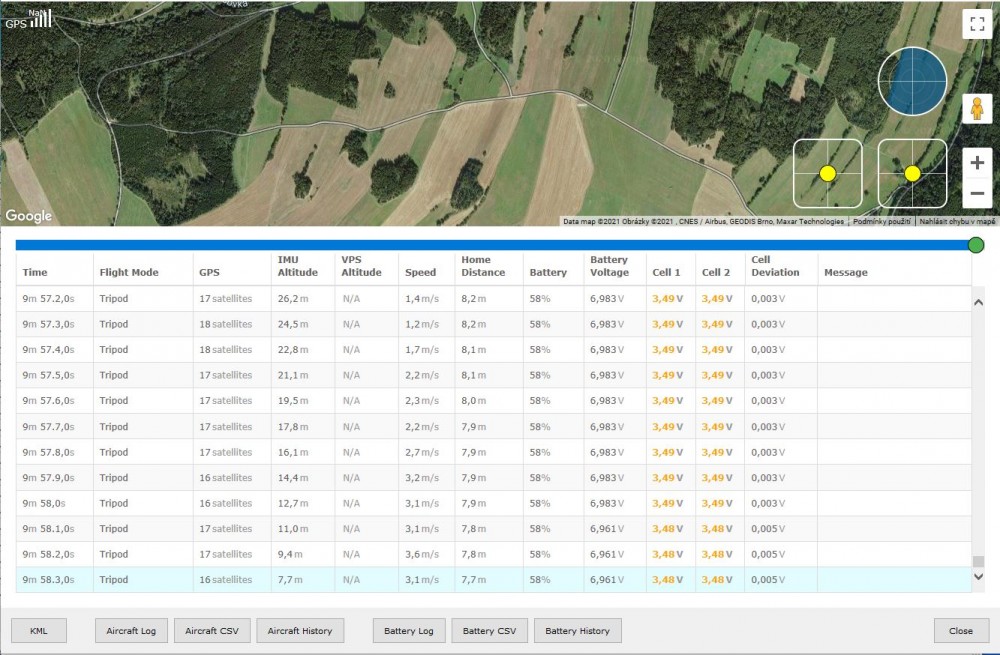
Task: Open Aircraft History
Action: (300, 631)
